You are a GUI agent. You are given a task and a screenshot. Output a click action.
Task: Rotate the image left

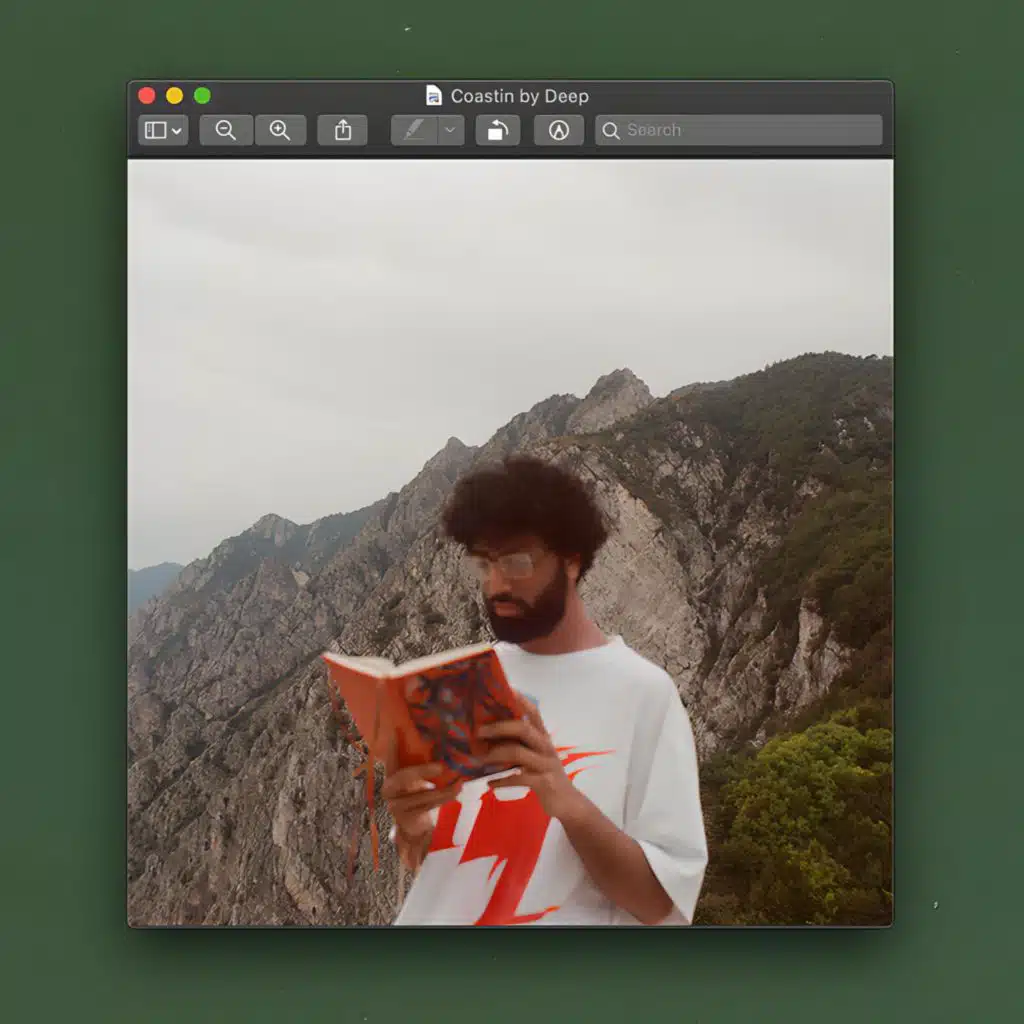point(498,131)
